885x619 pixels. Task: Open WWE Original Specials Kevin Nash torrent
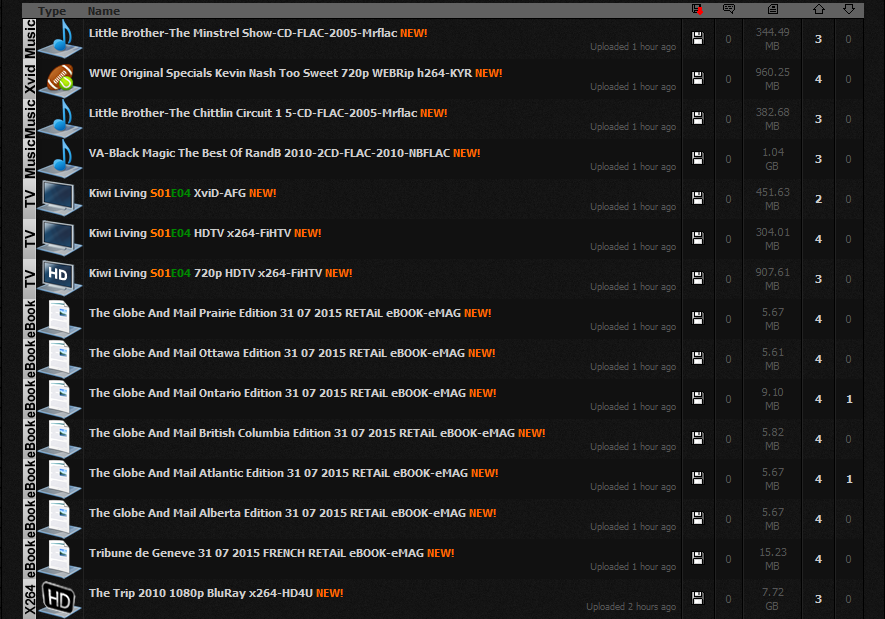click(281, 73)
